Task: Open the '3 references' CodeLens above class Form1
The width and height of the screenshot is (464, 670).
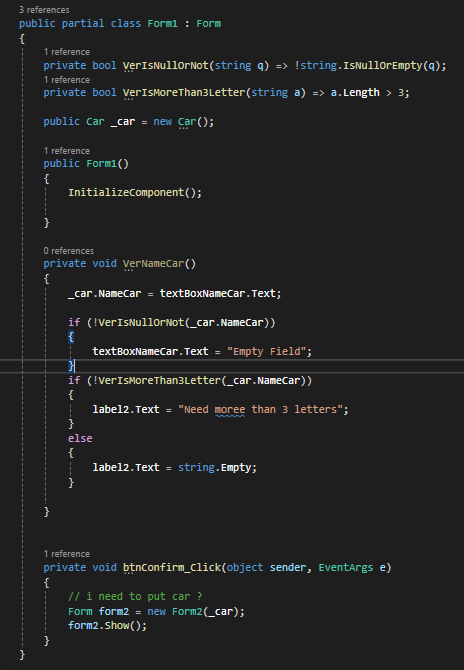Action: click(x=44, y=10)
